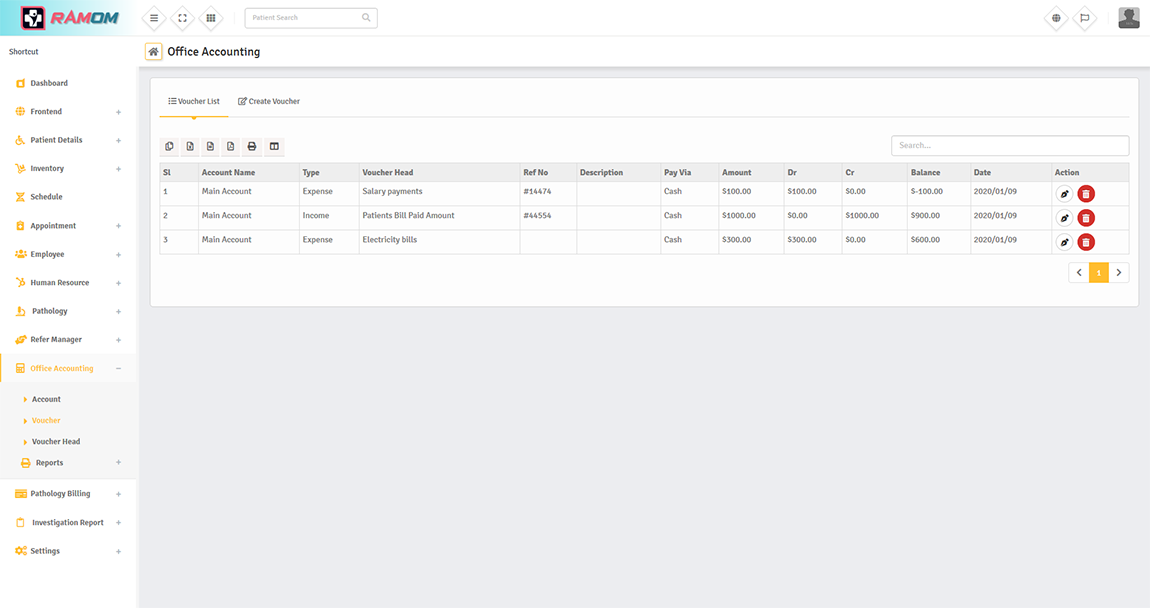Screen dimensions: 1150x608
Task: Enter fullscreen mode using the top bar icon
Action: 182,18
